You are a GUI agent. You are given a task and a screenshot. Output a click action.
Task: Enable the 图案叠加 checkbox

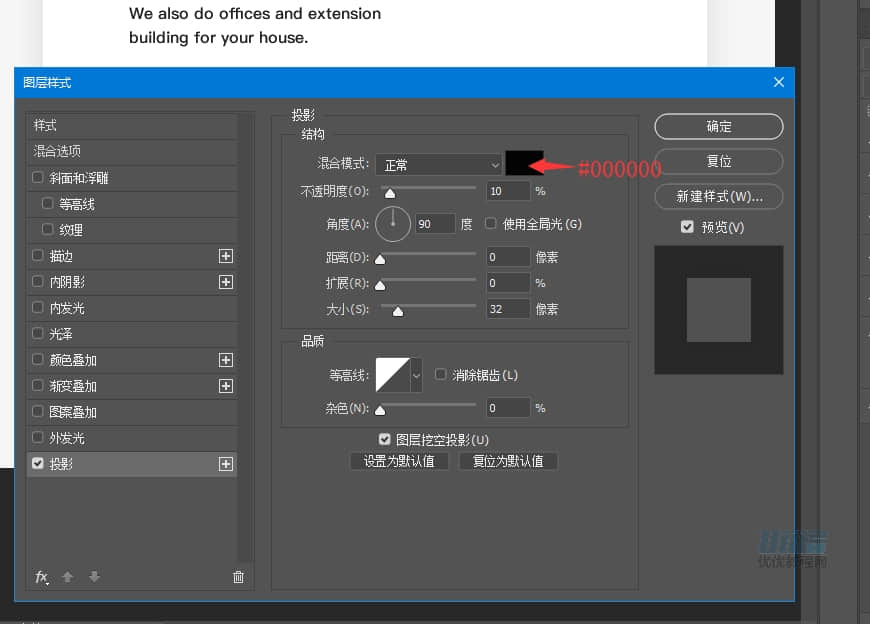[x=38, y=412]
